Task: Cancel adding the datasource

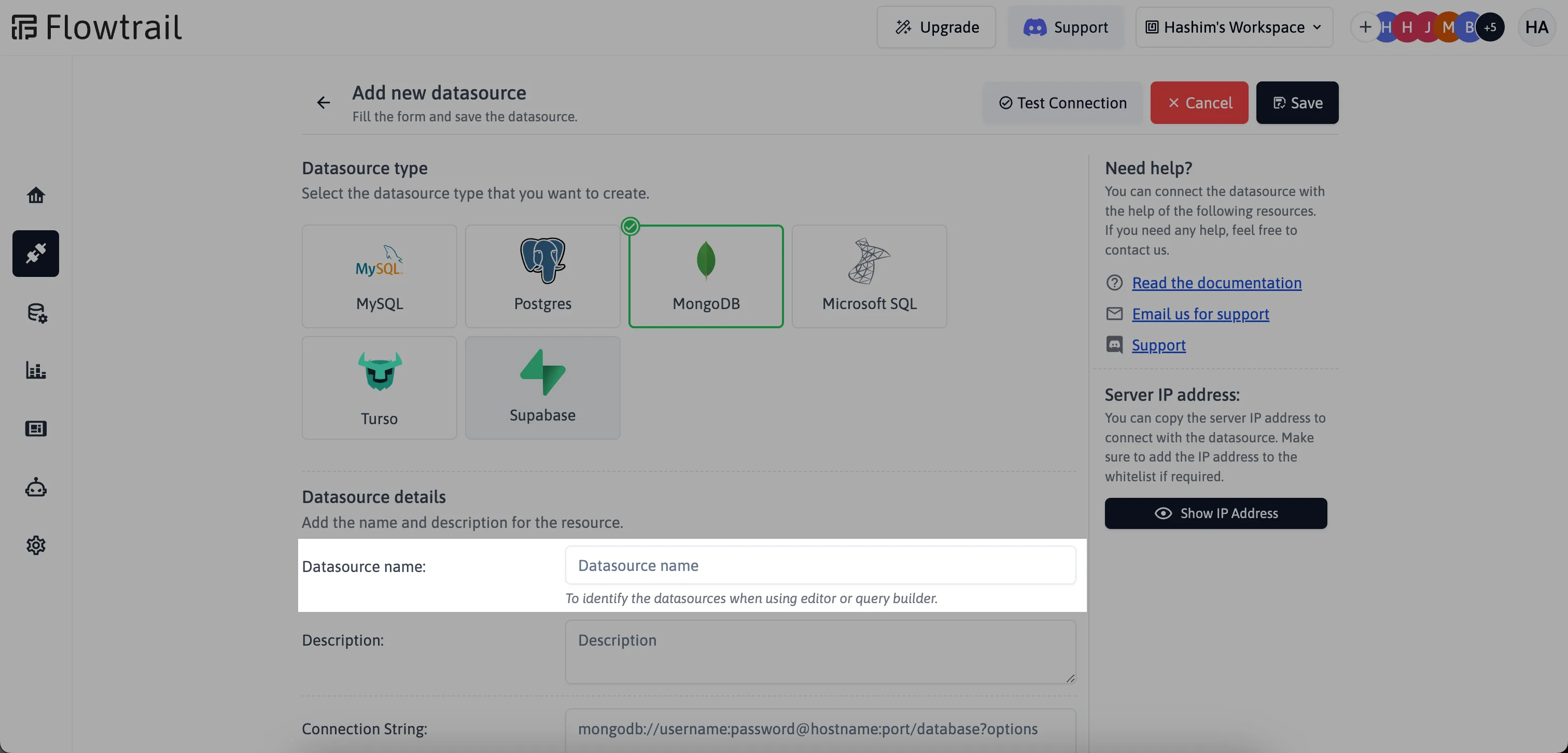Action: pyautogui.click(x=1199, y=102)
